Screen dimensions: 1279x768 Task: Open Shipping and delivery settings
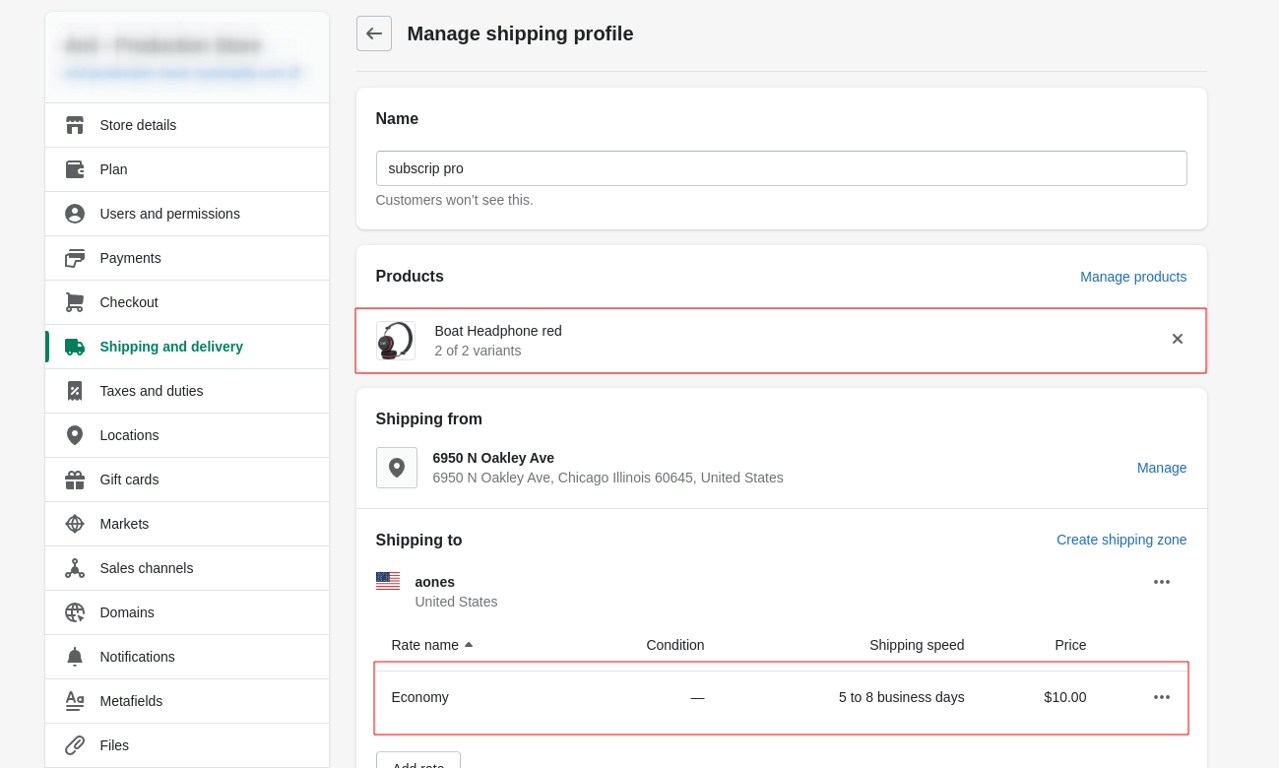pos(171,347)
